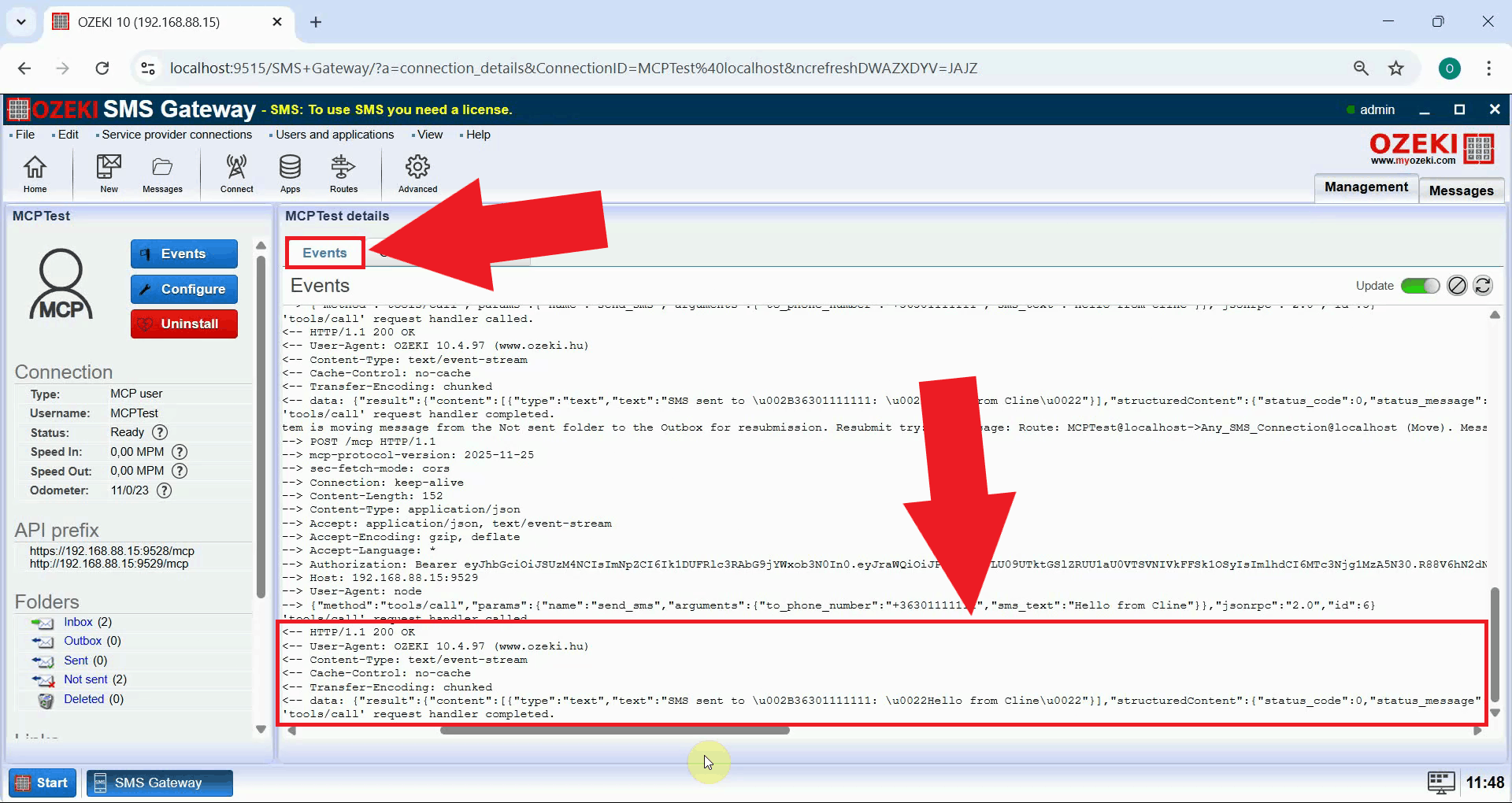Click the Sent folder envelope icon
Screen dimensions: 1512x803
click(43, 661)
